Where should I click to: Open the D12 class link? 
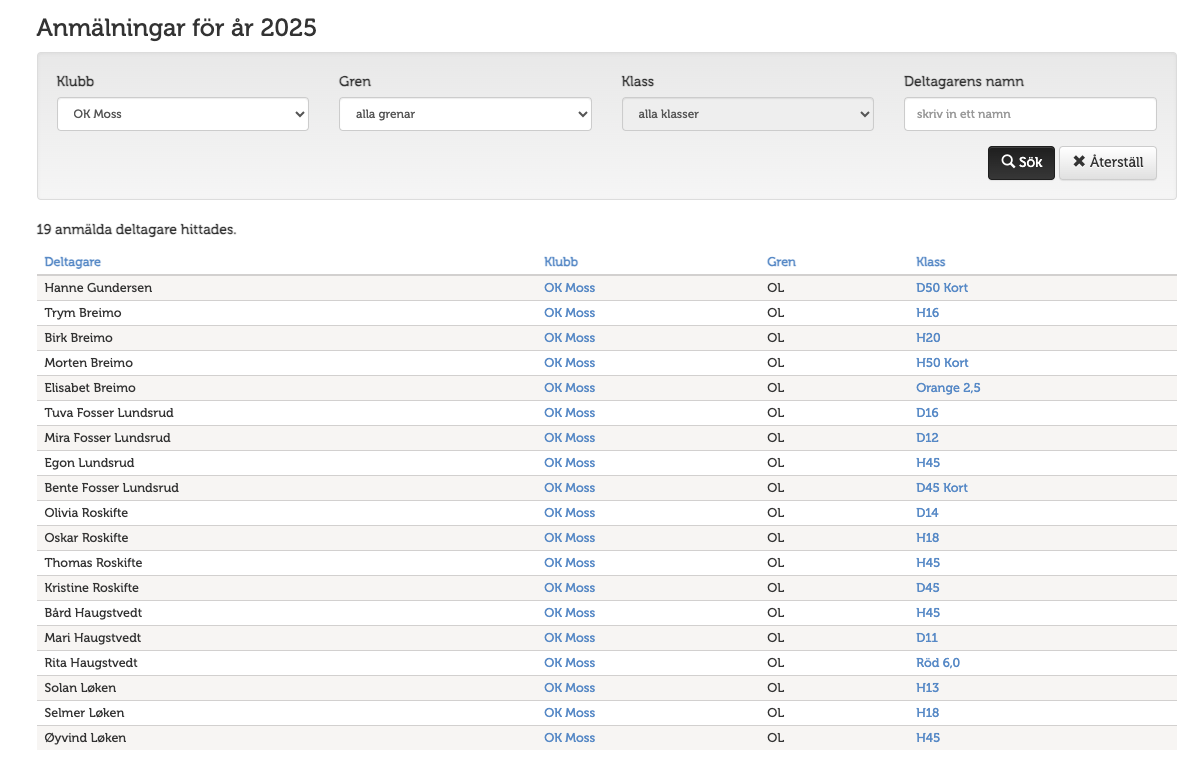(927, 438)
